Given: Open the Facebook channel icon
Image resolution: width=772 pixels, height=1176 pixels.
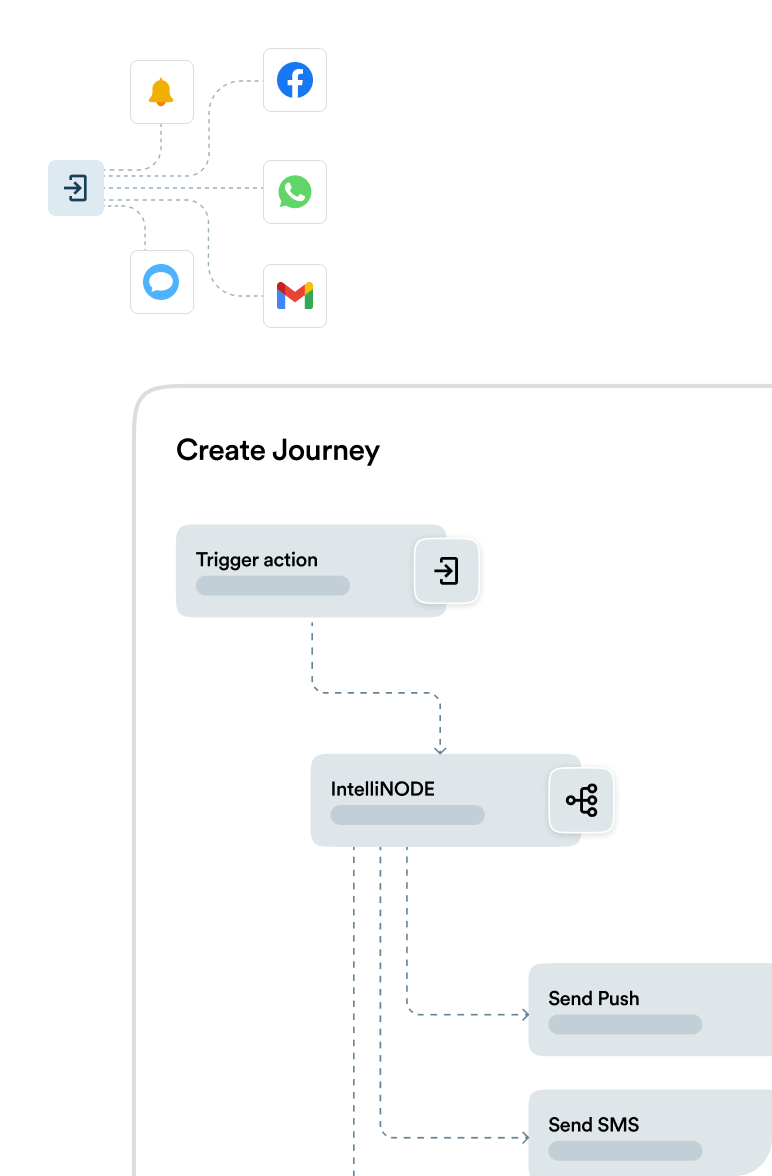Looking at the screenshot, I should point(295,80).
